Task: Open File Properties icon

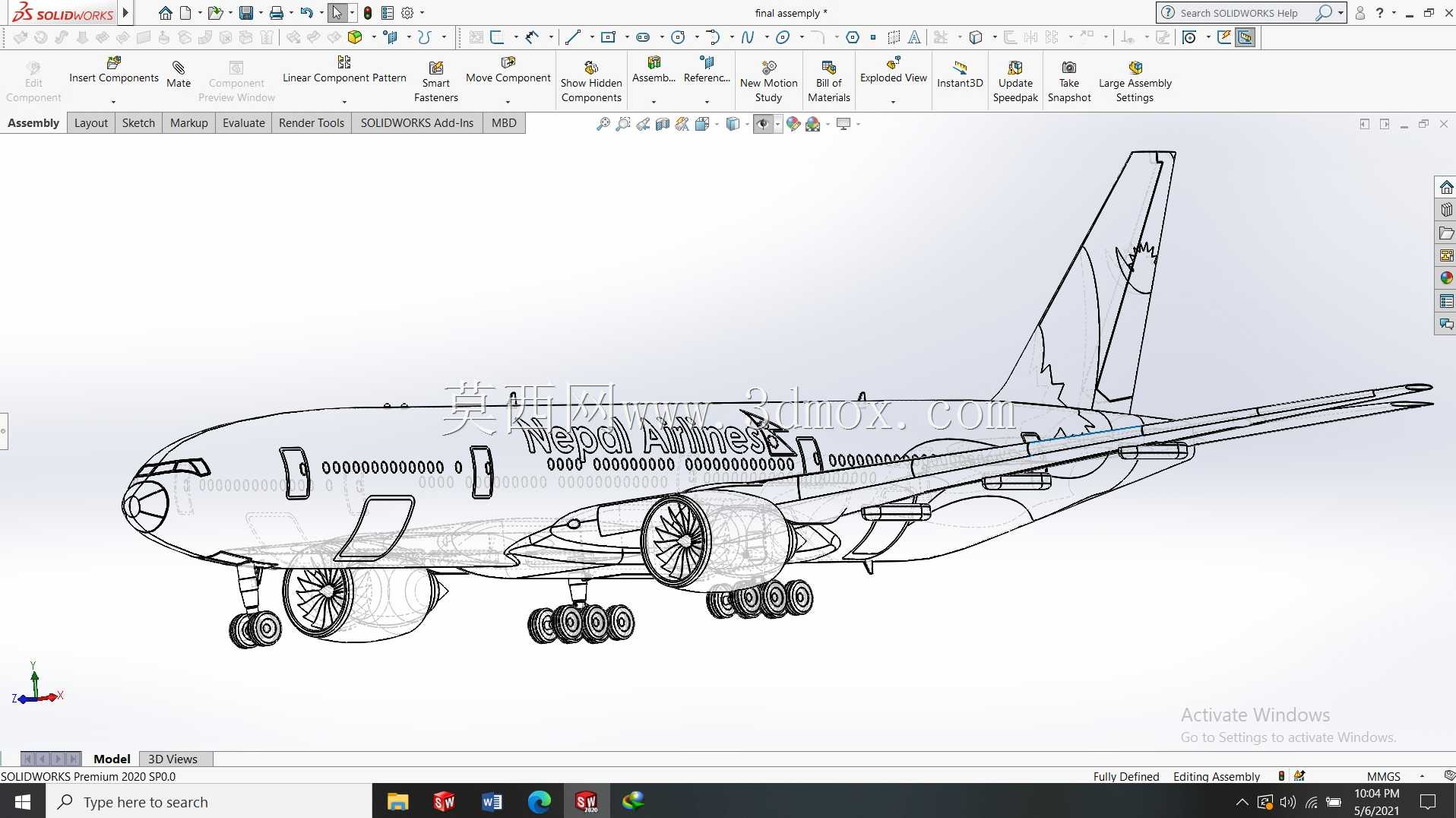Action: point(388,13)
